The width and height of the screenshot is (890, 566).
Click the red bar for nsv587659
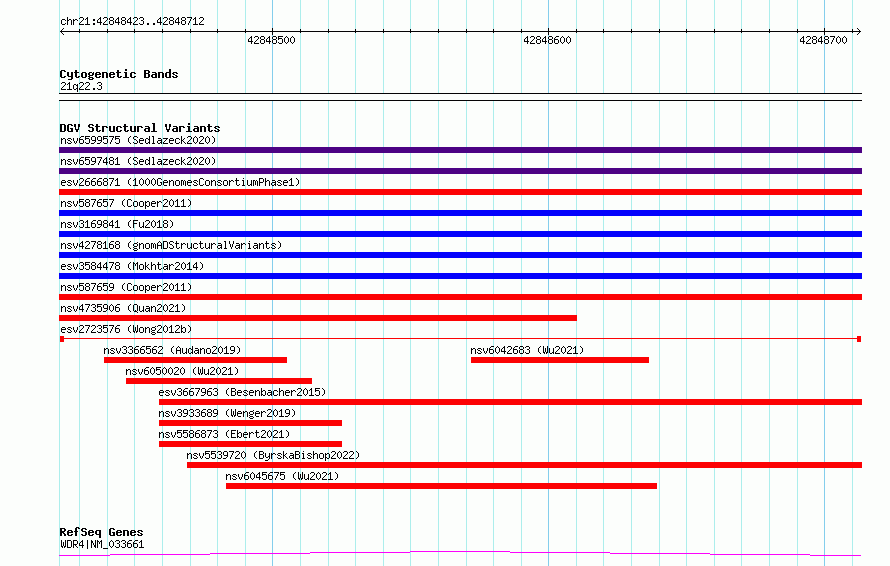[x=460, y=297]
